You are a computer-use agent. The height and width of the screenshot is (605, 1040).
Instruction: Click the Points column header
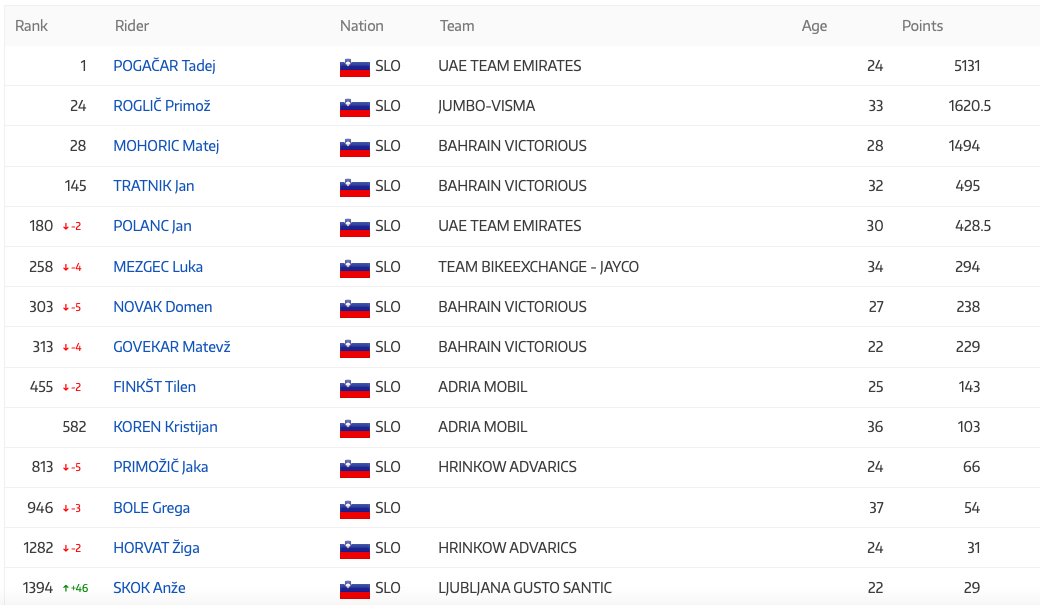[922, 26]
